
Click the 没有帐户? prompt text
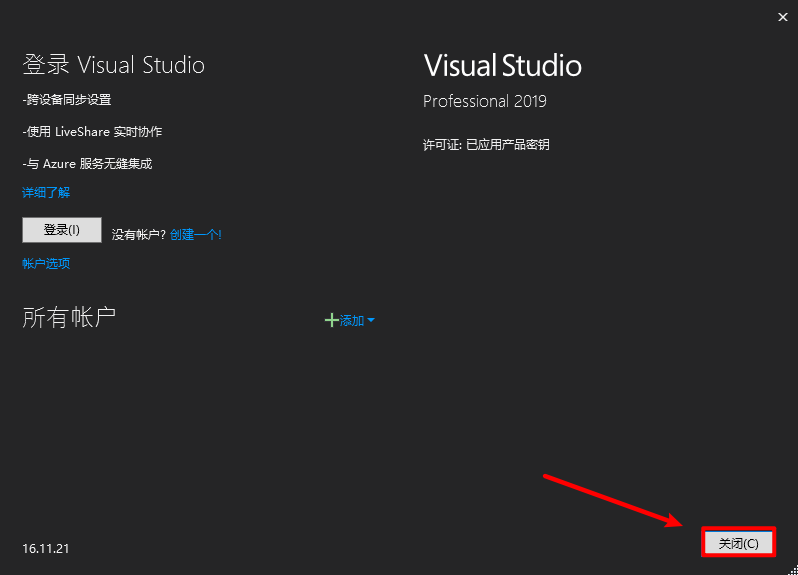[x=138, y=235]
